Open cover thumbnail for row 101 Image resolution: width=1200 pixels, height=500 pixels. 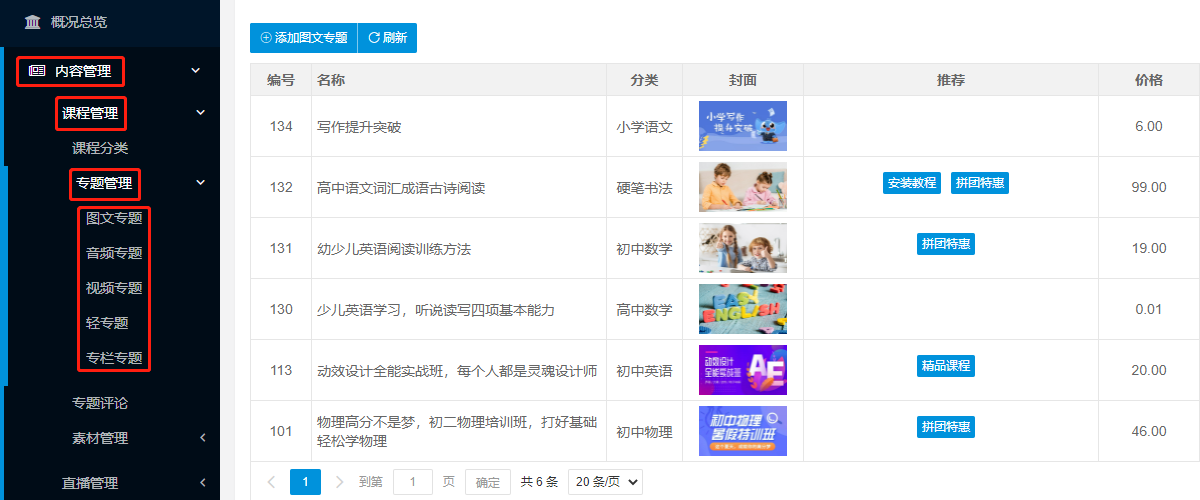coord(742,431)
